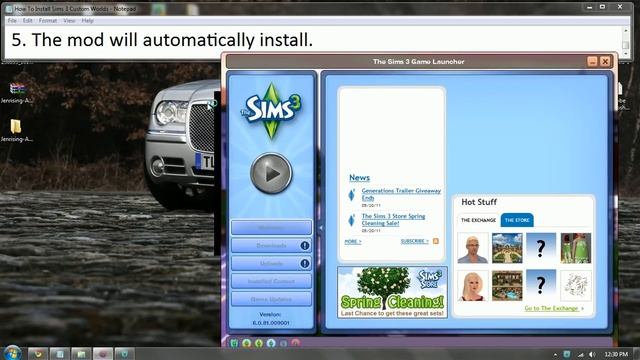Switch to The Store tab
This screenshot has width=640, height=360.
pos(517,220)
